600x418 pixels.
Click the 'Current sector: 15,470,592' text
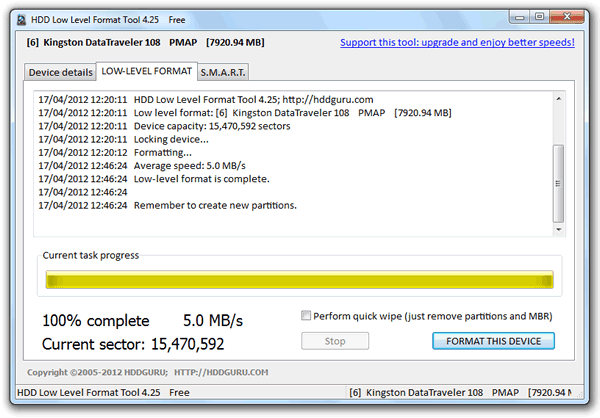133,344
